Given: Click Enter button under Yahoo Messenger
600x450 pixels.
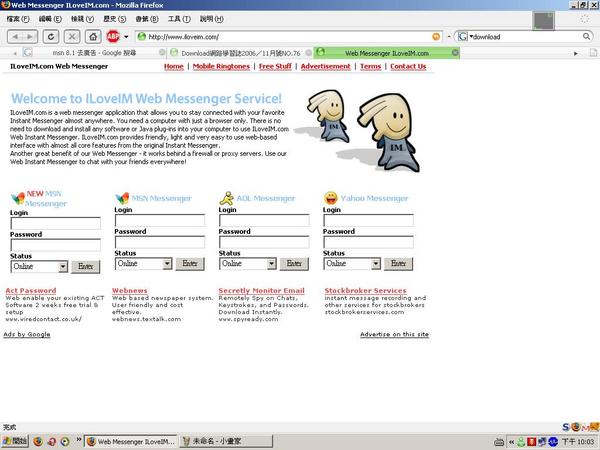Looking at the screenshot, I should [x=398, y=264].
